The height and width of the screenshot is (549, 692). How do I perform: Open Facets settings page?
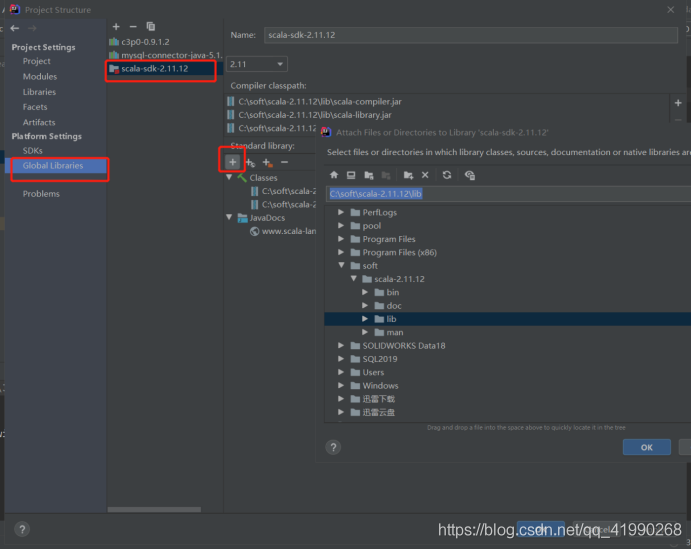point(35,107)
